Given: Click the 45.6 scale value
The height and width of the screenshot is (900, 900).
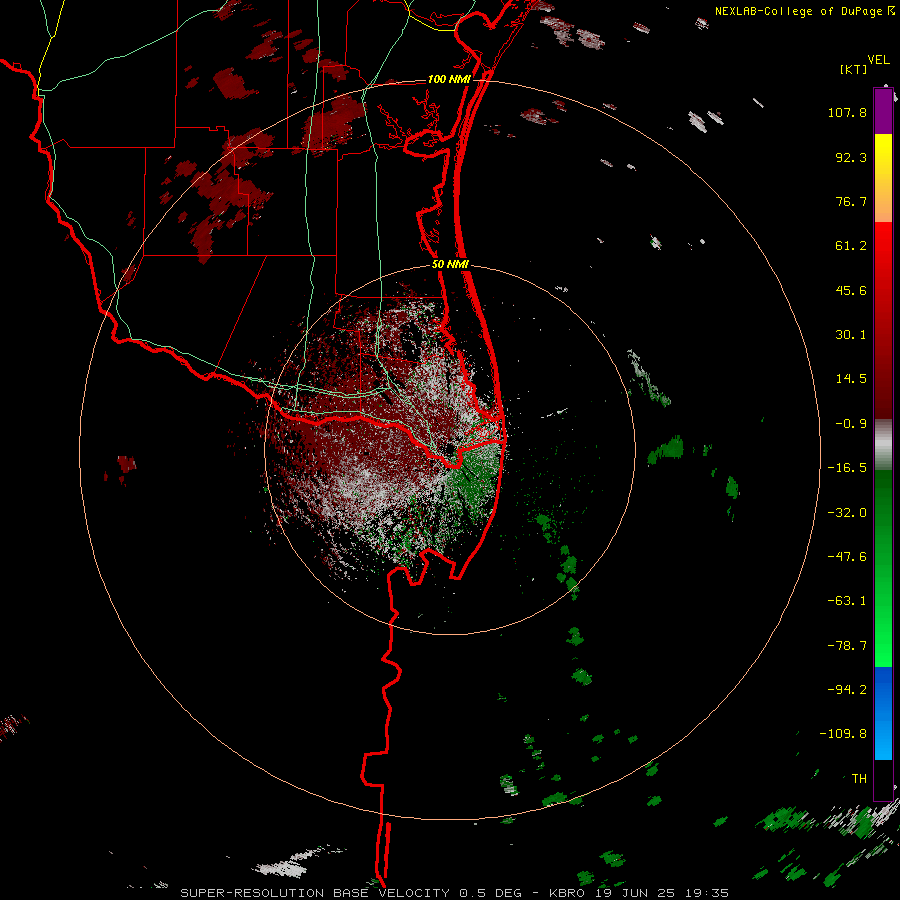Looking at the screenshot, I should tap(851, 290).
